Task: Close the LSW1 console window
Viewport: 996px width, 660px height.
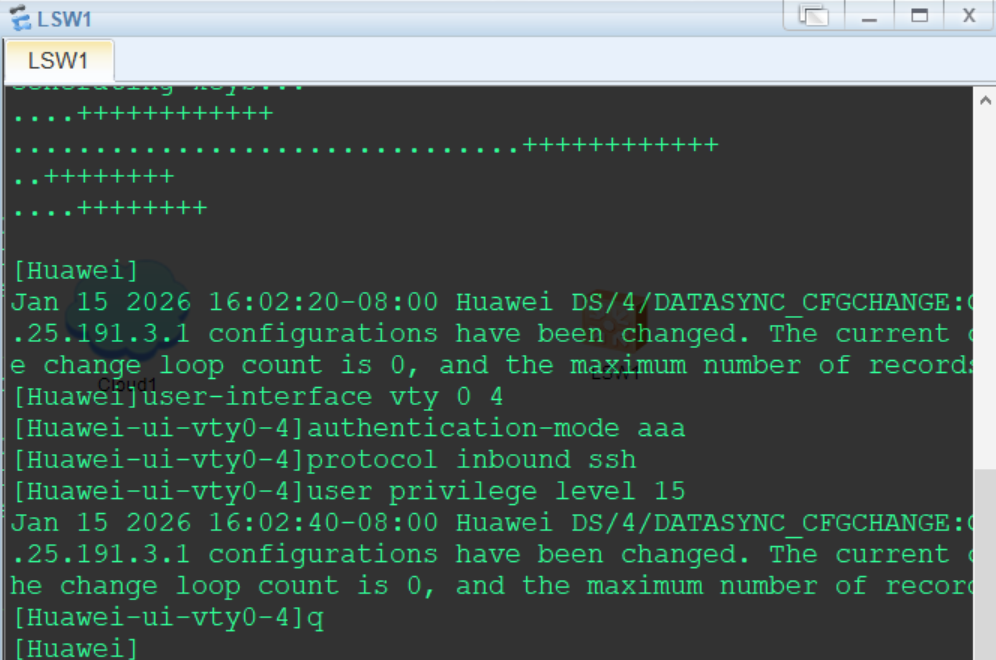Action: click(x=968, y=16)
